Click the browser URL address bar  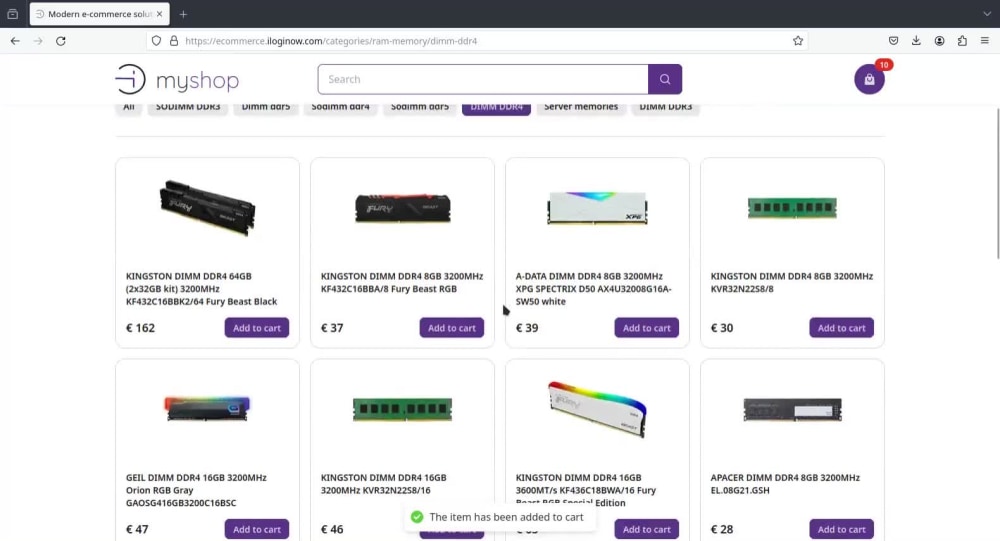pos(478,41)
